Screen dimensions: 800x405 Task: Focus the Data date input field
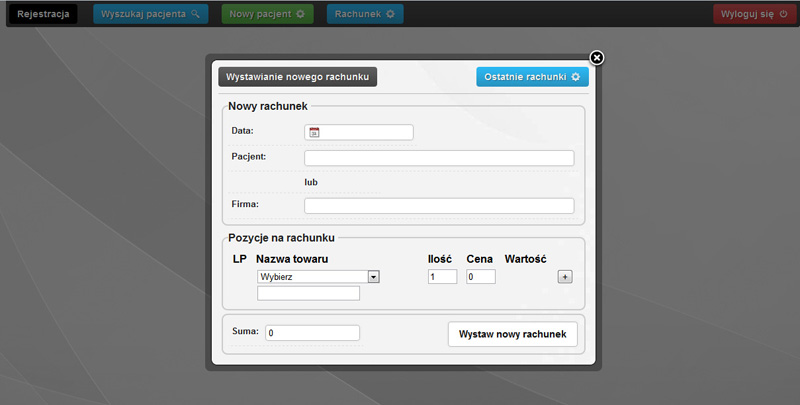[359, 133]
